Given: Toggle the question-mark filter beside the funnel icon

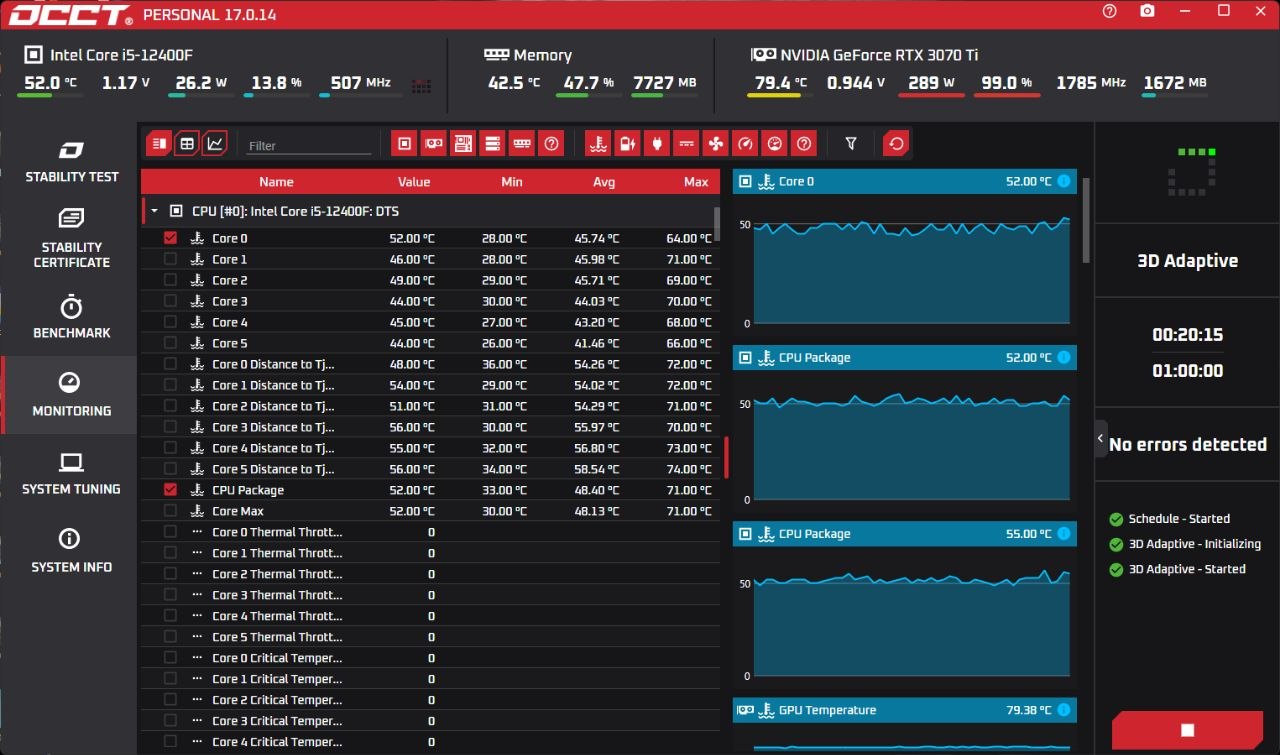Looking at the screenshot, I should [x=804, y=144].
